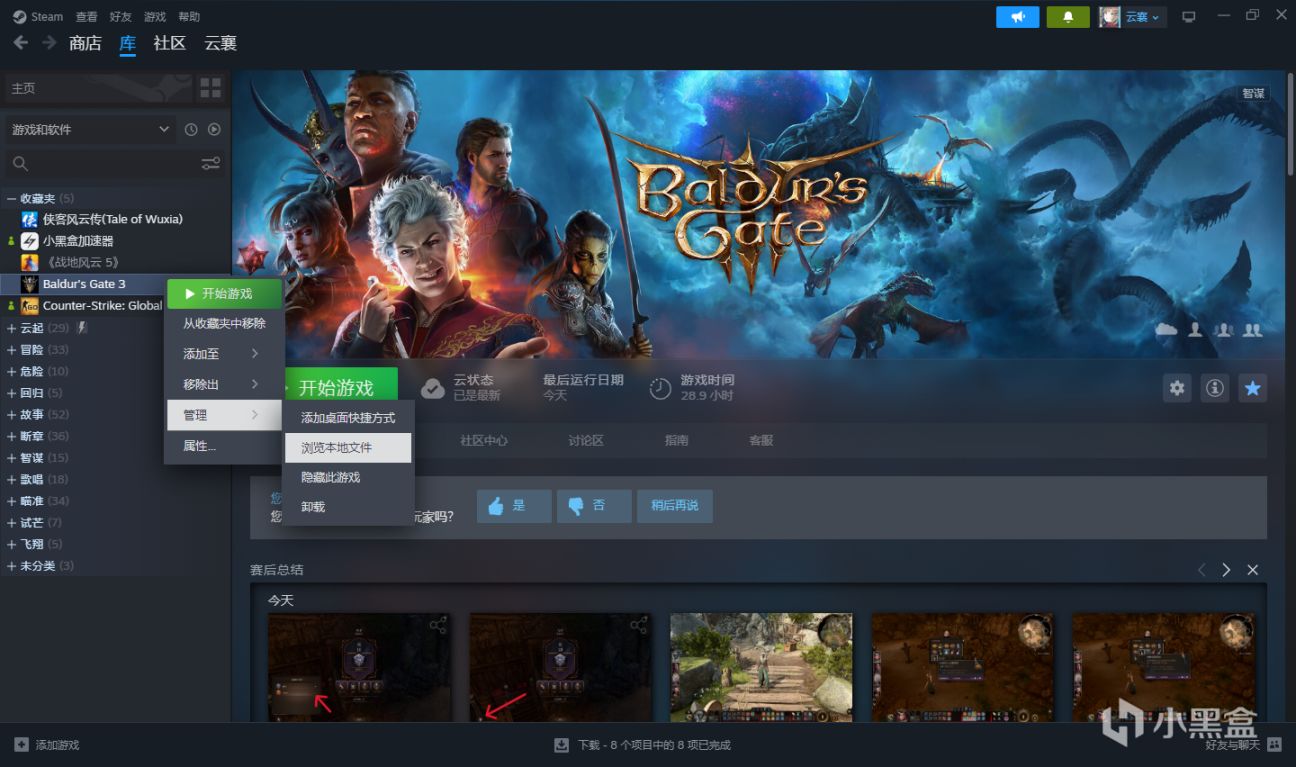Open the 查看 menu
Screen dimensions: 1296x767
point(87,17)
